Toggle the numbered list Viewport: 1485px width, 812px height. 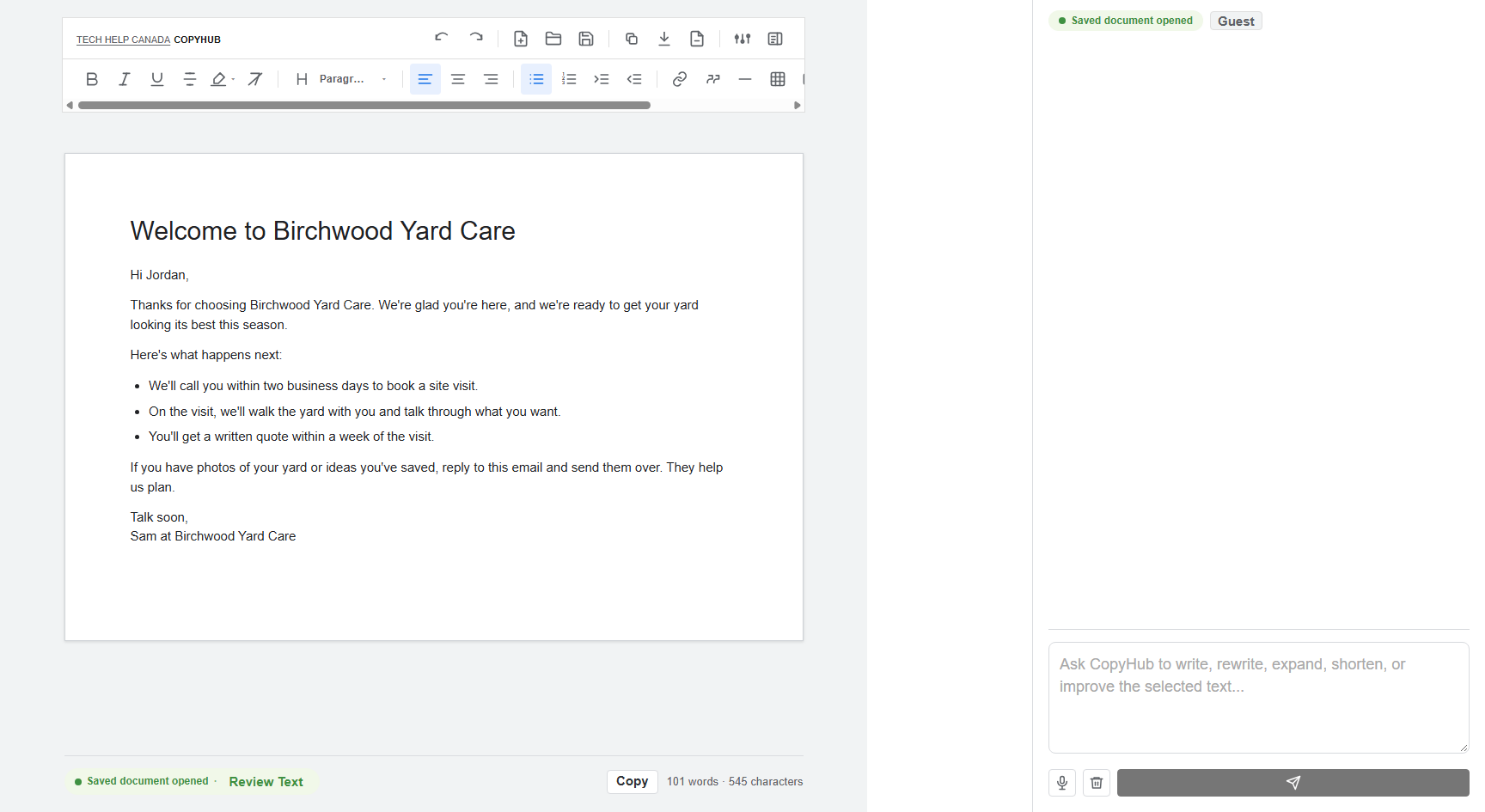coord(569,79)
